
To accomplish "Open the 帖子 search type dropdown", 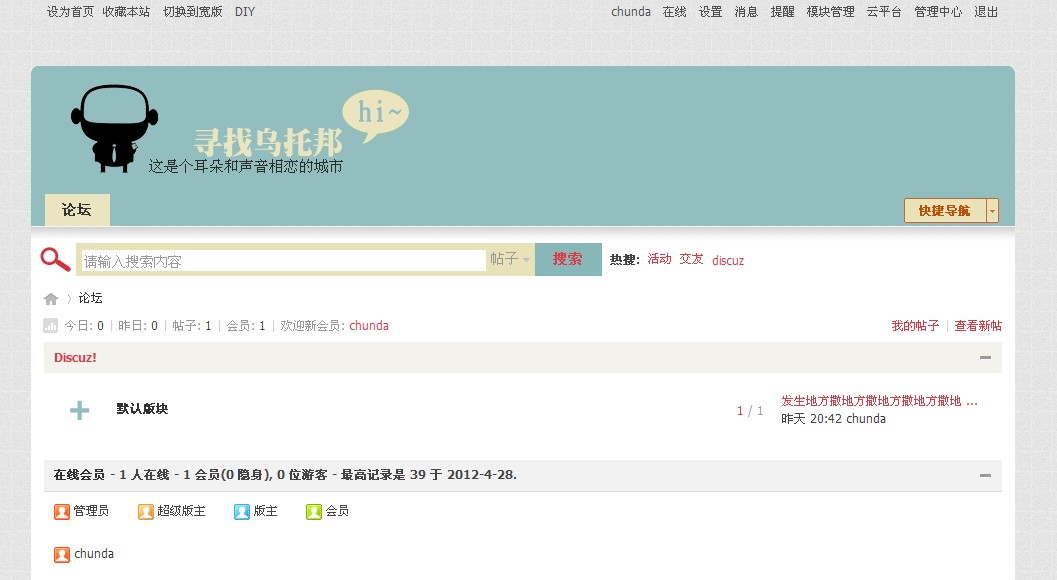I will pos(510,259).
